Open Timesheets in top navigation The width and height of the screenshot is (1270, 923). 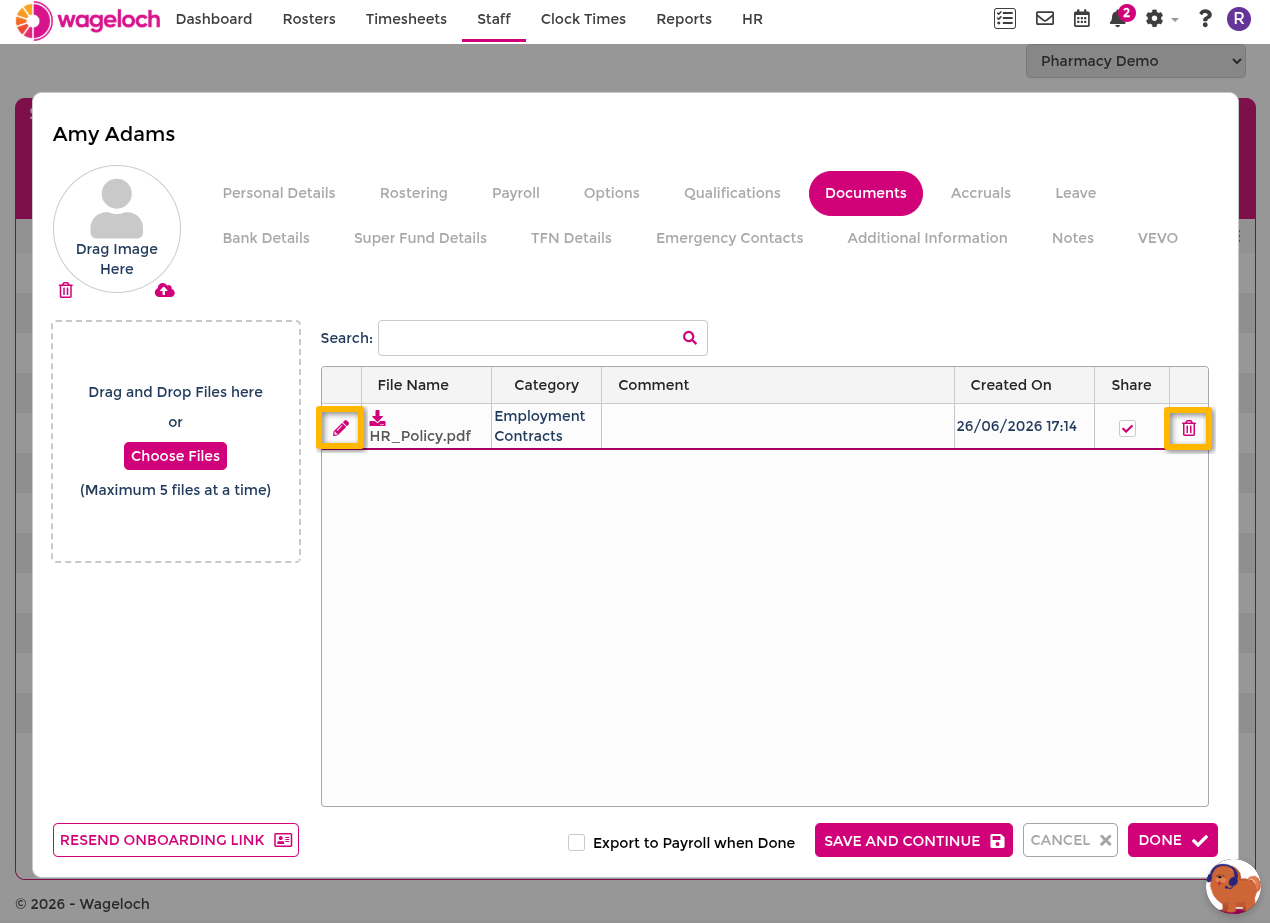tap(406, 19)
